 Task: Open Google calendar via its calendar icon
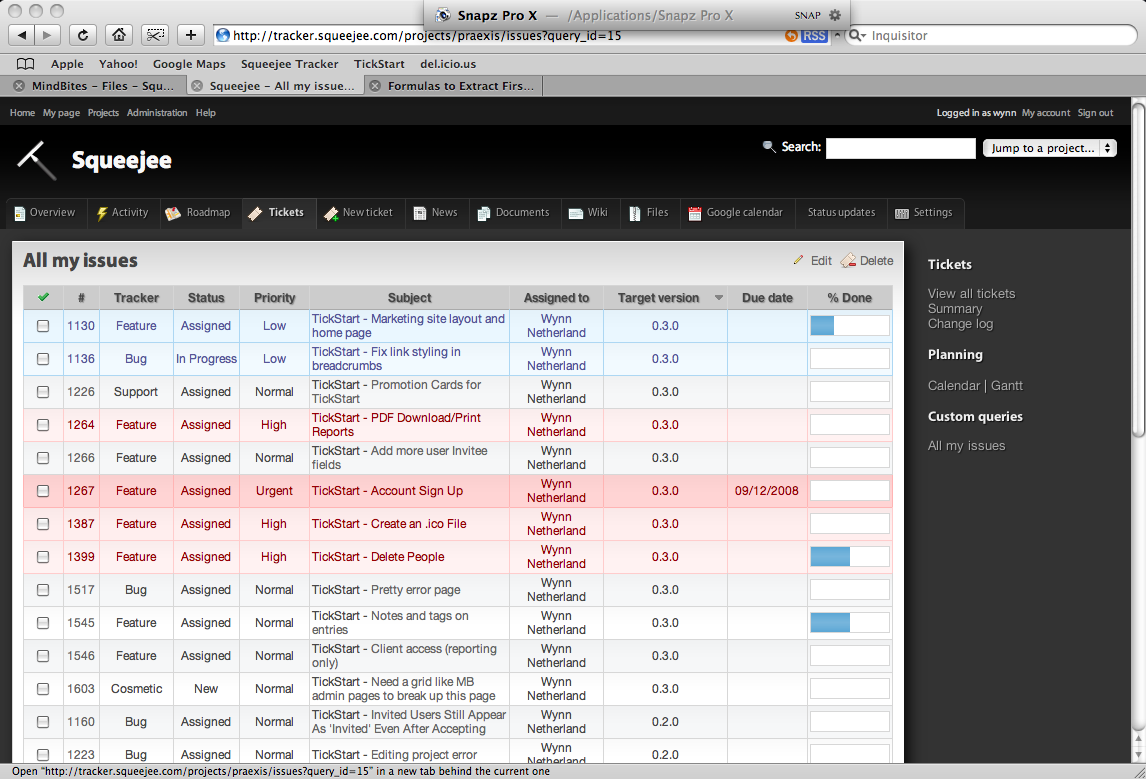[694, 213]
